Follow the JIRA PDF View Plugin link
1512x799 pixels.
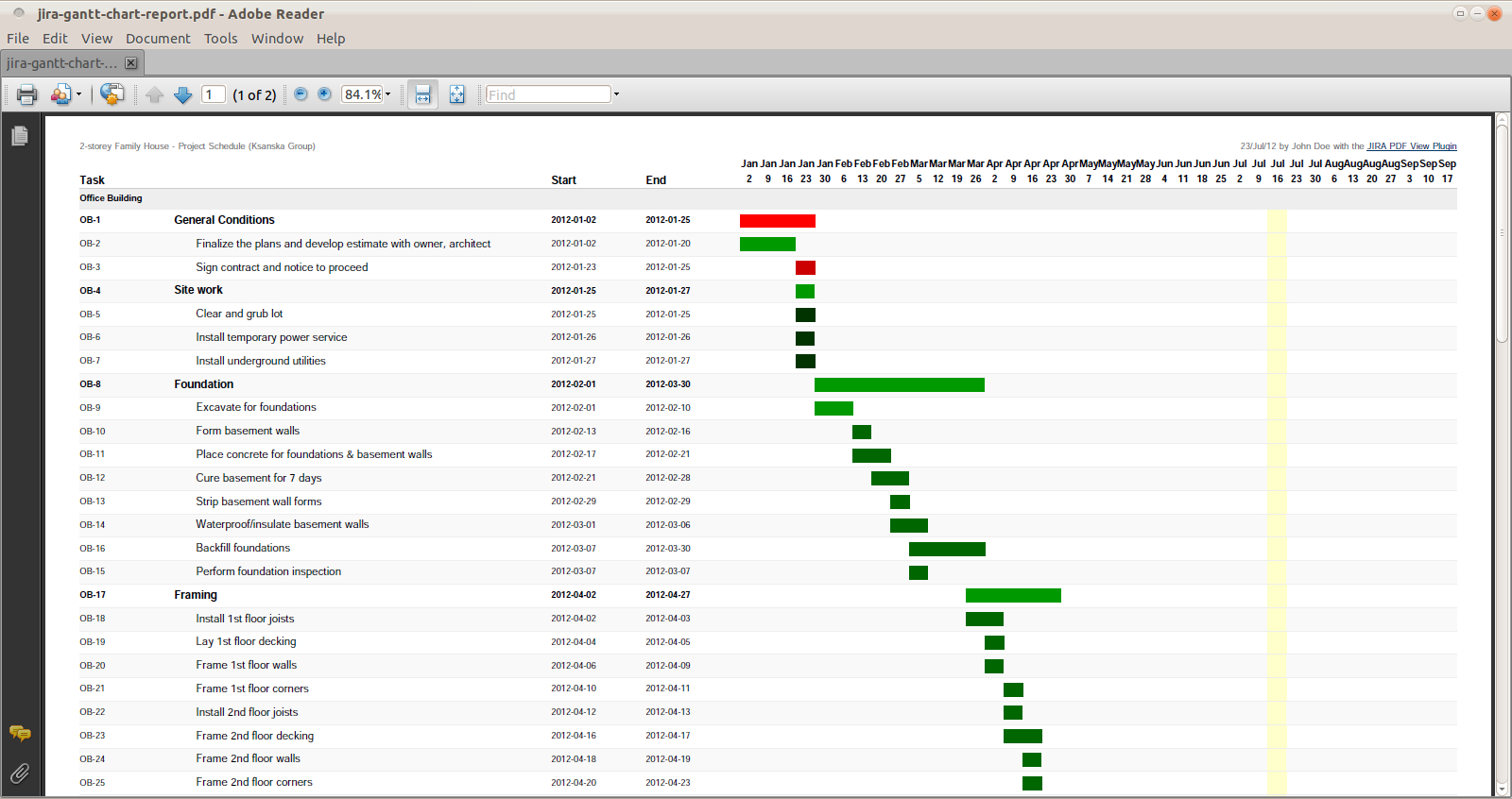coord(1411,146)
